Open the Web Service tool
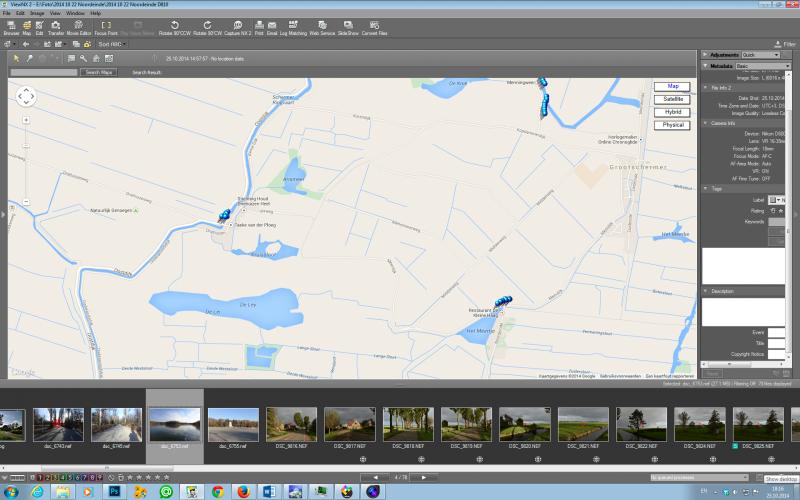This screenshot has height=500, width=800. click(322, 28)
